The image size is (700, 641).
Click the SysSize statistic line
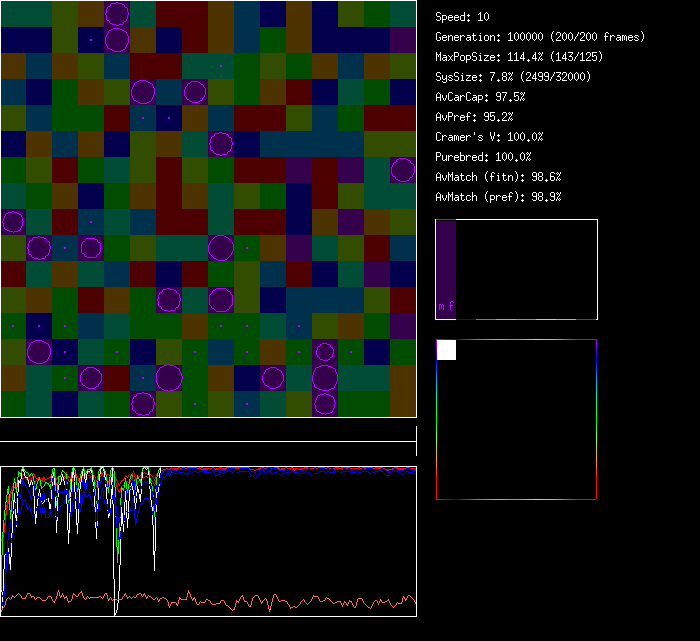tap(512, 77)
